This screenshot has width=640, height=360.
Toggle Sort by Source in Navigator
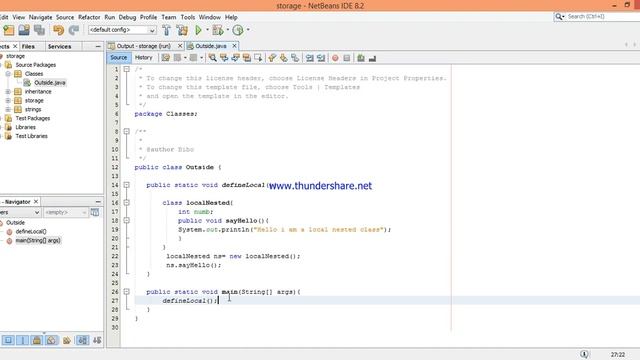[x=97, y=340]
